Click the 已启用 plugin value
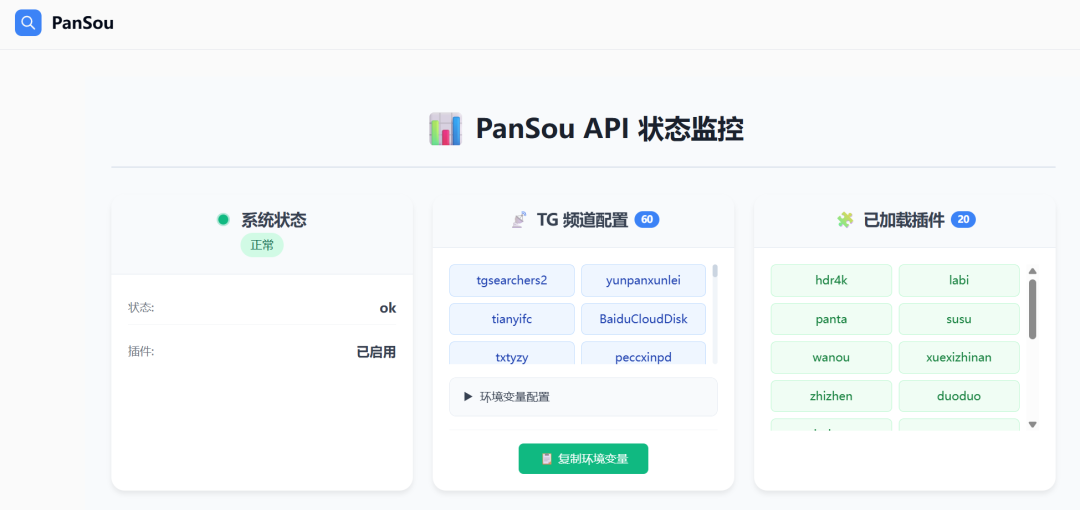This screenshot has height=510, width=1080. coord(376,351)
